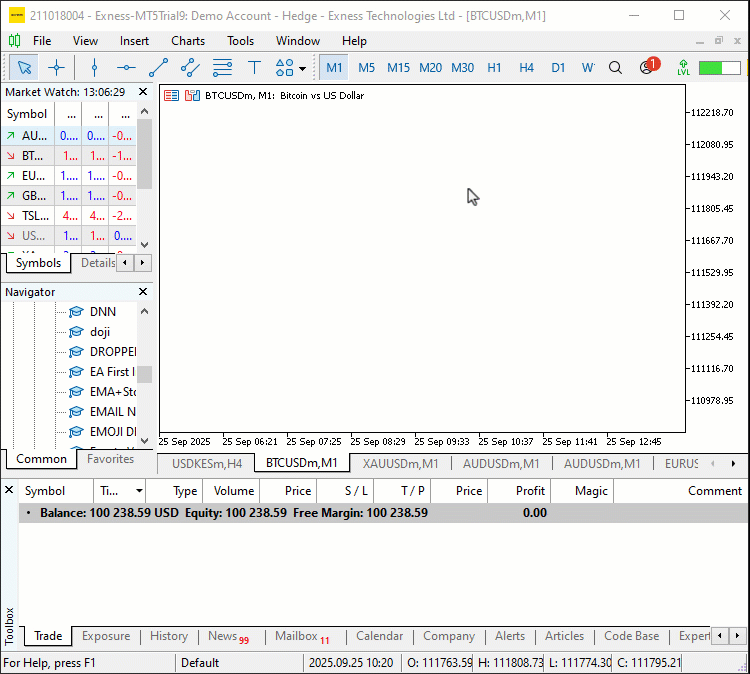Screen dimensions: 750x674
Task: Select the Fibonacci retracement tool
Action: [222, 67]
